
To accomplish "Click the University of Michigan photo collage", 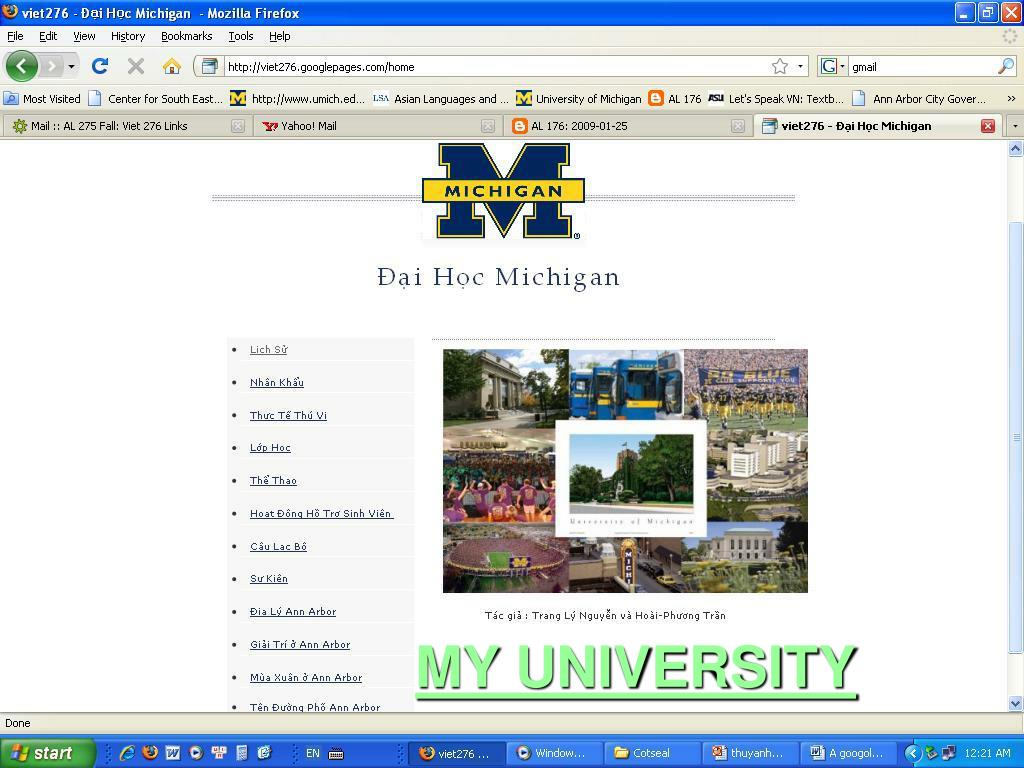I will (x=625, y=471).
